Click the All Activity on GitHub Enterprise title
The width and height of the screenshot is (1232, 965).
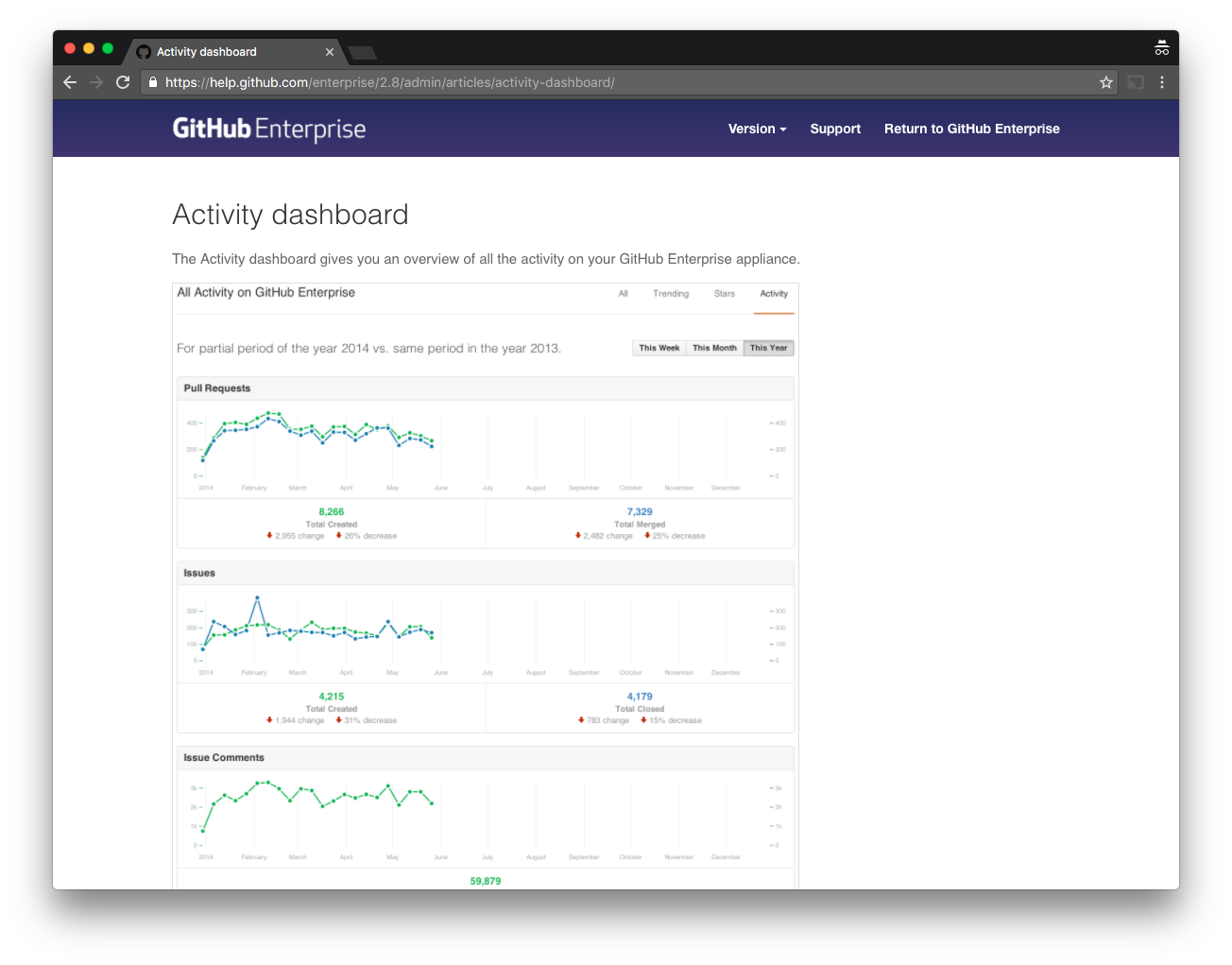[266, 293]
